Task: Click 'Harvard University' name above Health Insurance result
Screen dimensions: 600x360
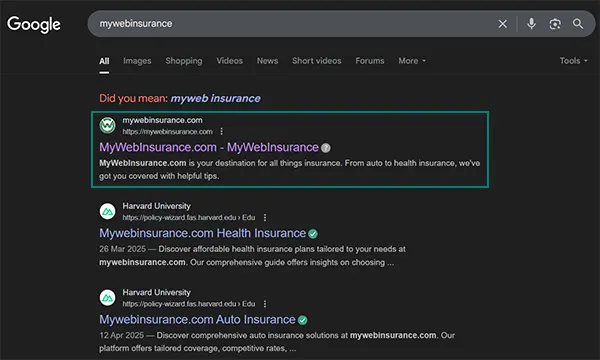Action: click(x=156, y=206)
